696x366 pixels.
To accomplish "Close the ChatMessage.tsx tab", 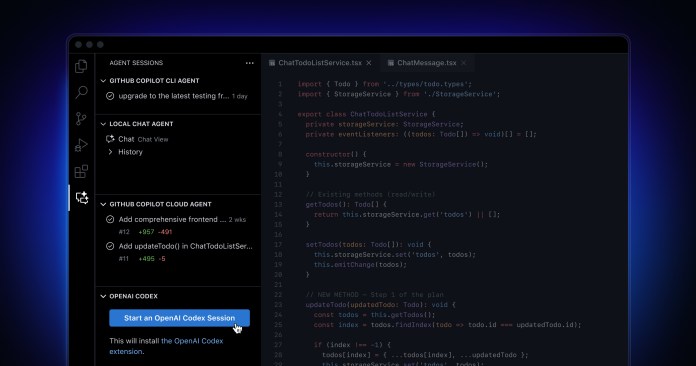I will 463,63.
